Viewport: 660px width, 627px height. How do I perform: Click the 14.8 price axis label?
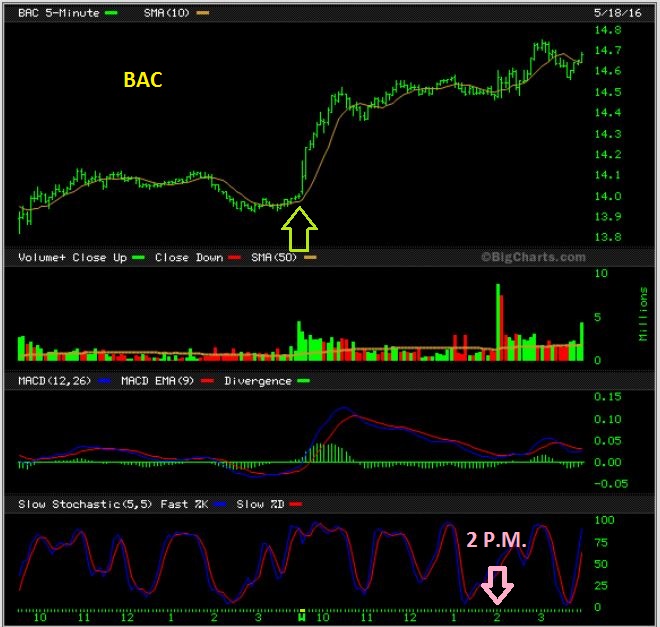(x=608, y=30)
